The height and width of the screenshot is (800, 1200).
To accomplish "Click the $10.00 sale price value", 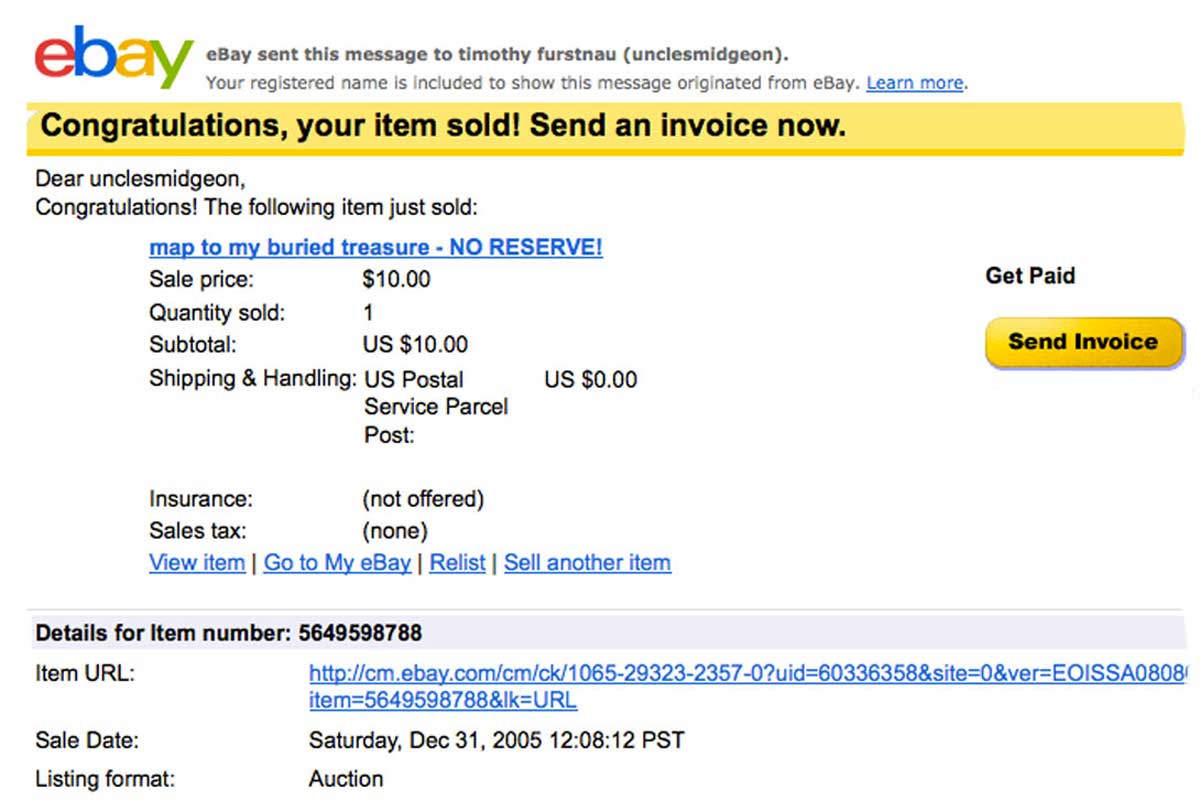I will point(396,279).
